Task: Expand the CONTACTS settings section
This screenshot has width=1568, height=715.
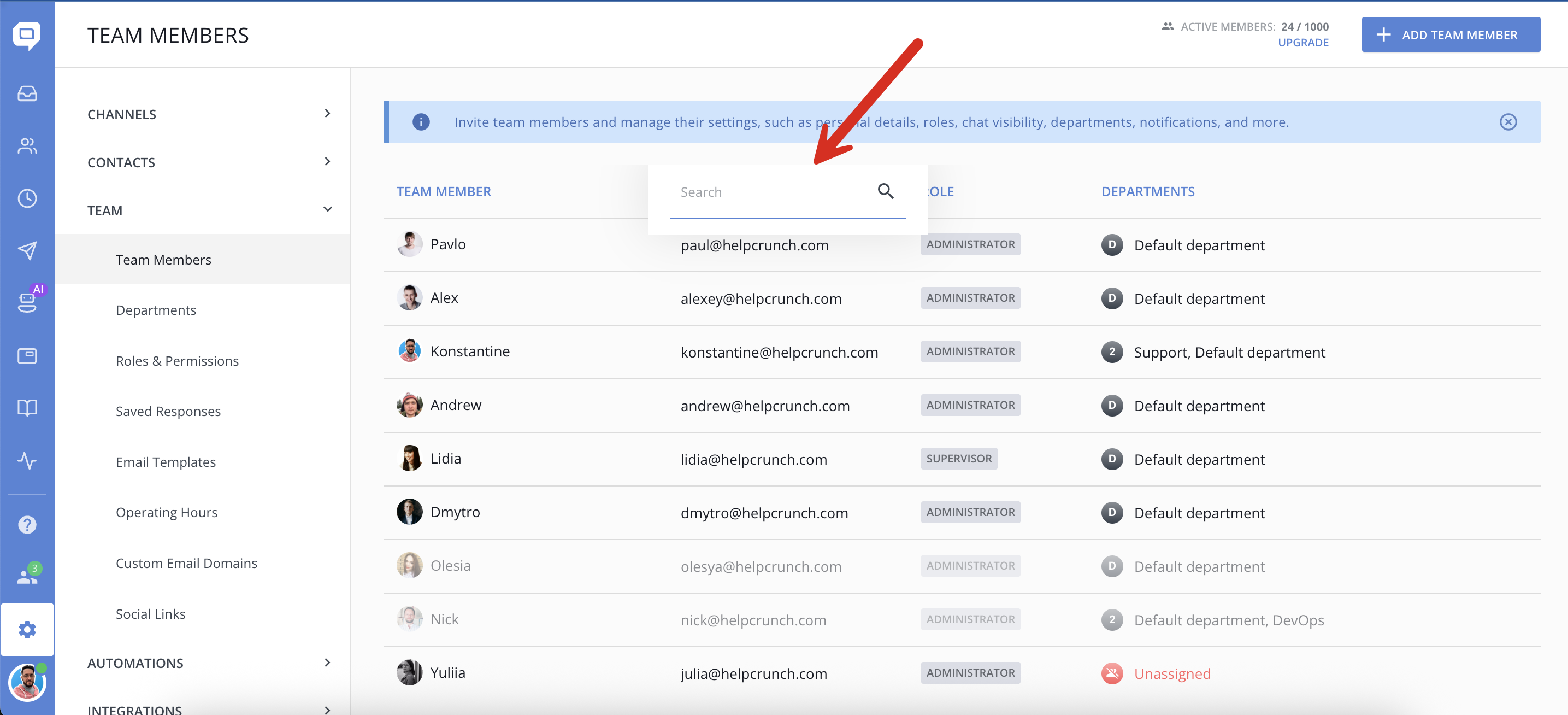Action: (209, 162)
